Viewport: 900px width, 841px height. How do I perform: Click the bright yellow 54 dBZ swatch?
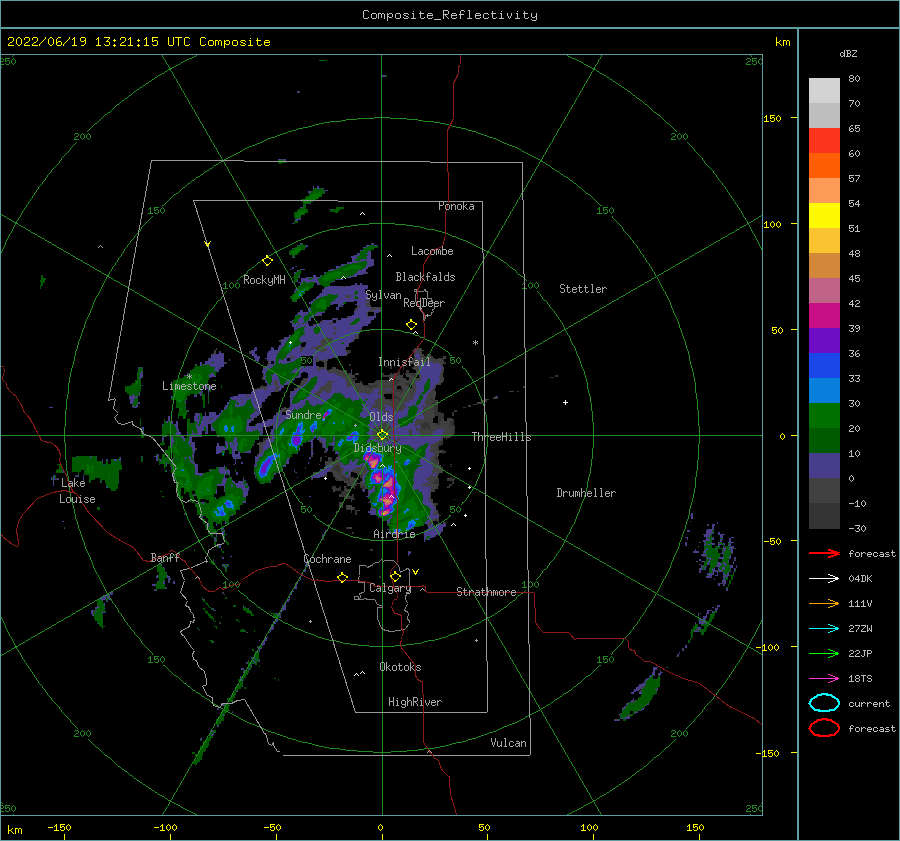click(x=824, y=215)
